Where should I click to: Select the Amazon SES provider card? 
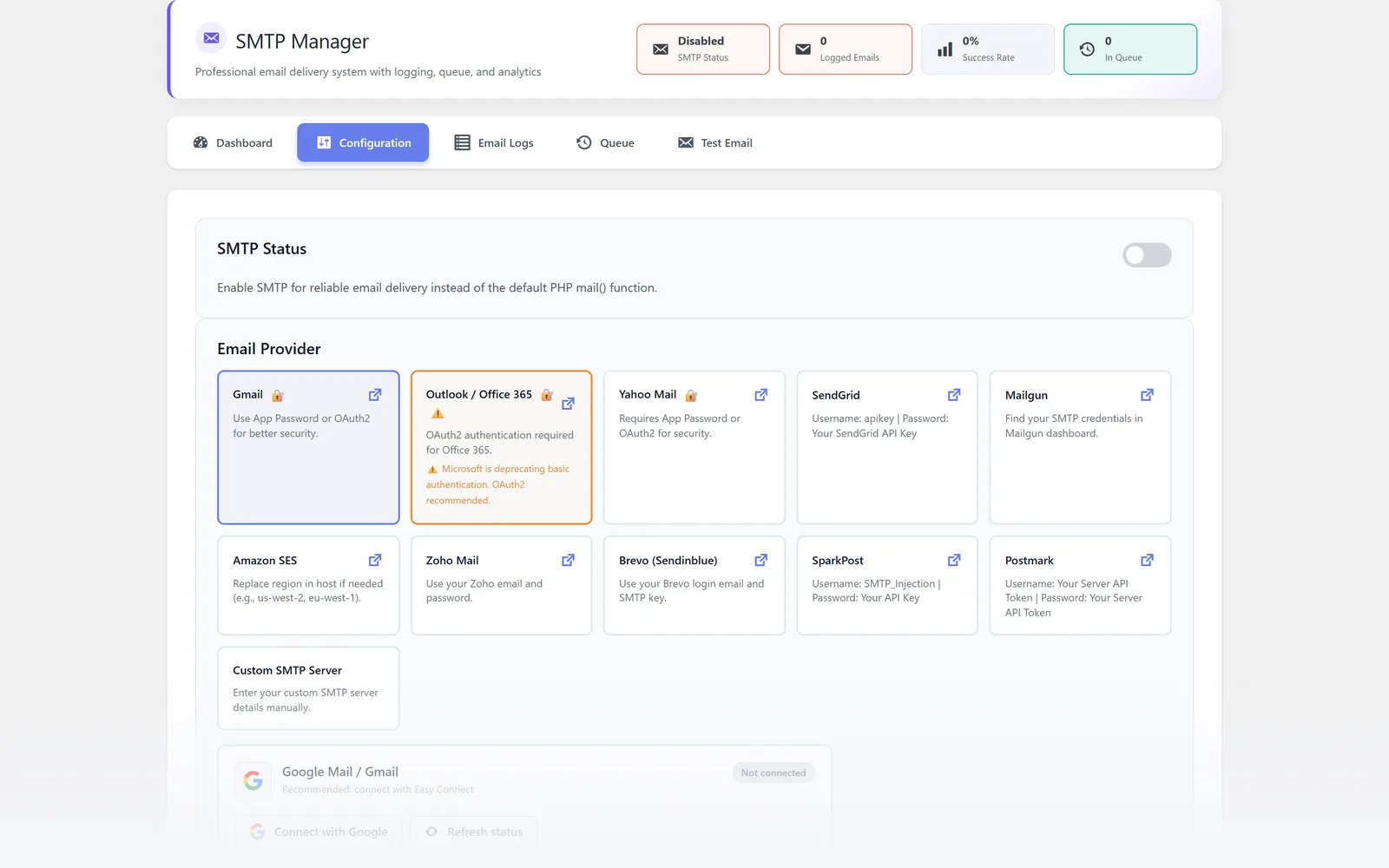[308, 585]
